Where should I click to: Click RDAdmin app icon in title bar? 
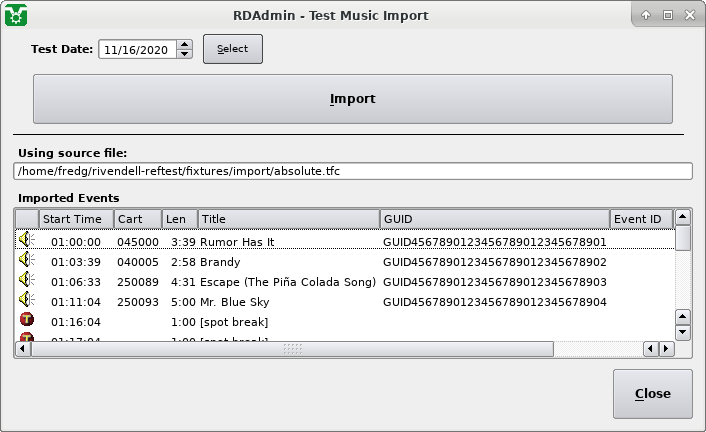[x=15, y=15]
